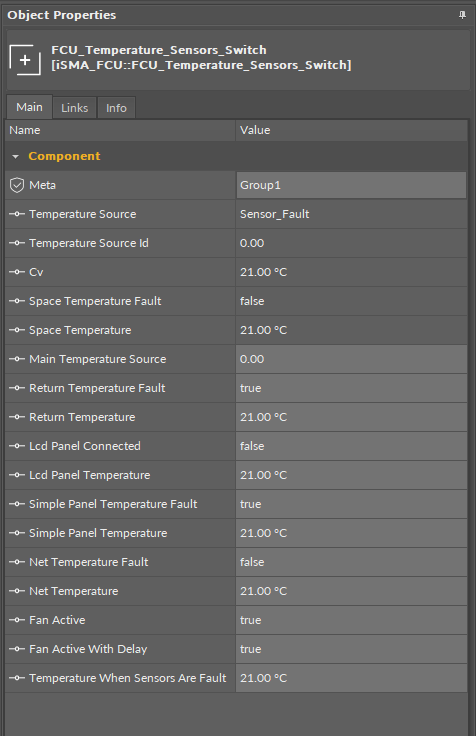This screenshot has width=476, height=736.
Task: Click the Main Temperature Source value field
Action: (351, 359)
